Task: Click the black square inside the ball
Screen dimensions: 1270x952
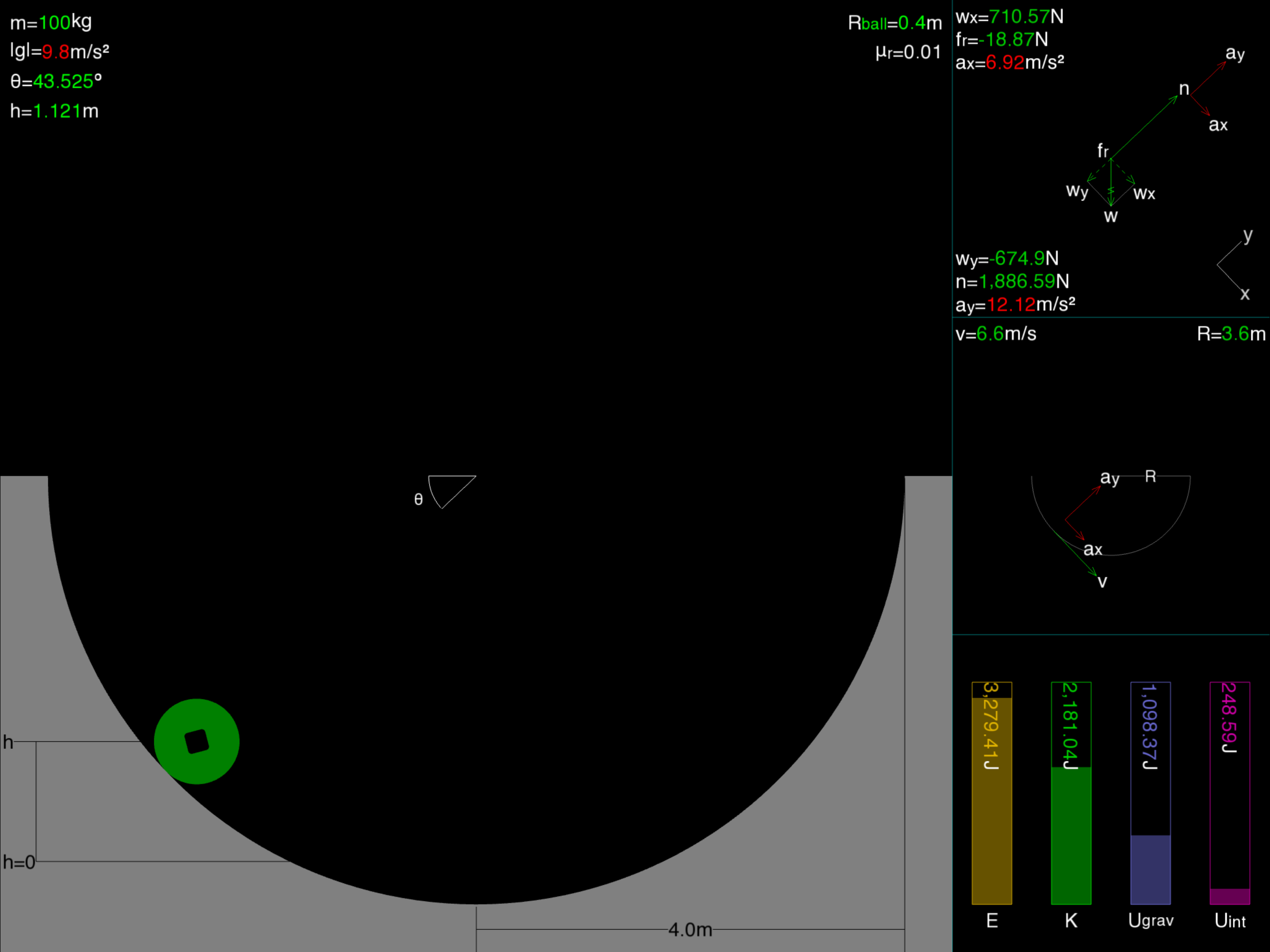Action: [197, 741]
